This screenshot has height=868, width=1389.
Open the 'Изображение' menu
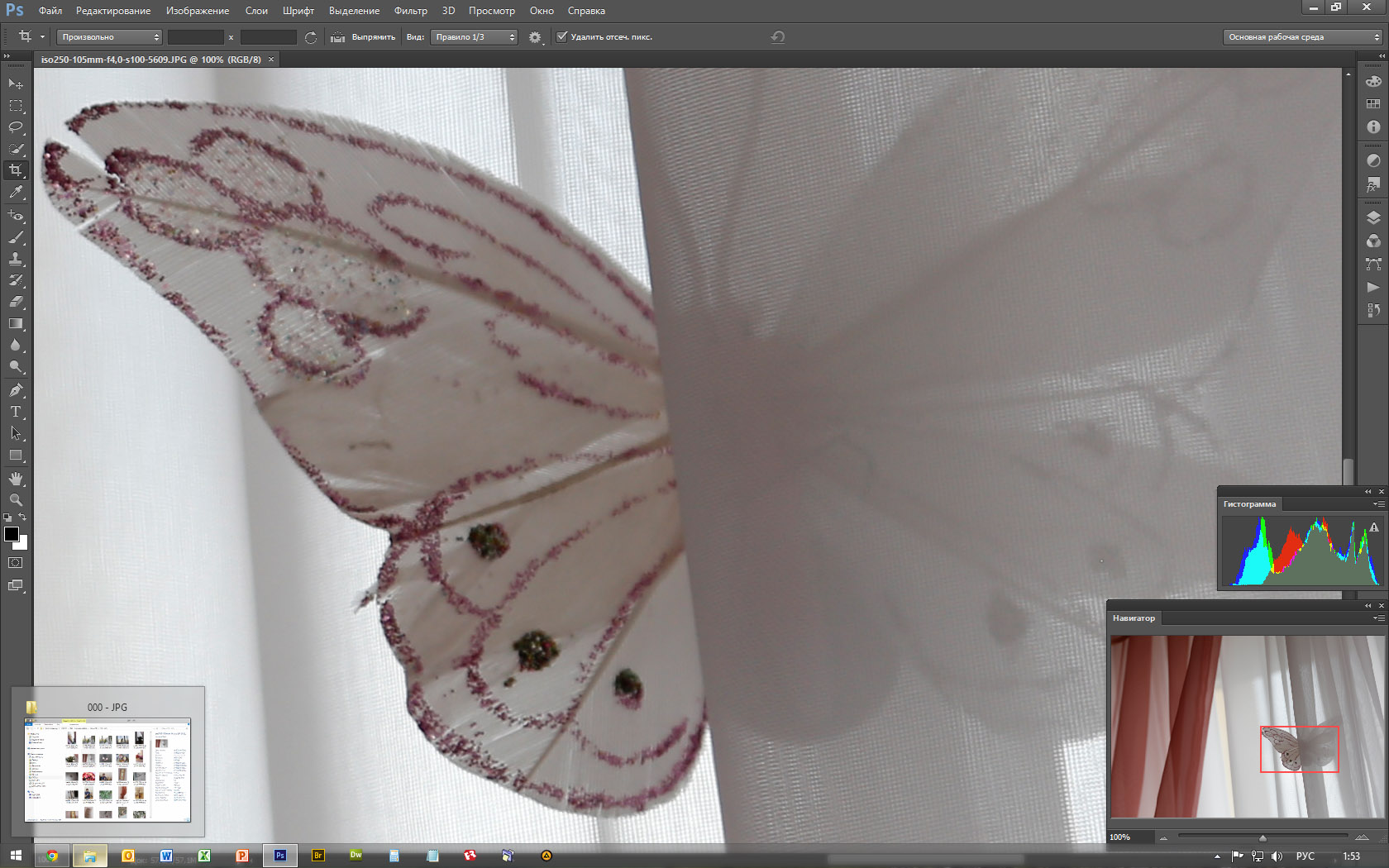pos(198,11)
